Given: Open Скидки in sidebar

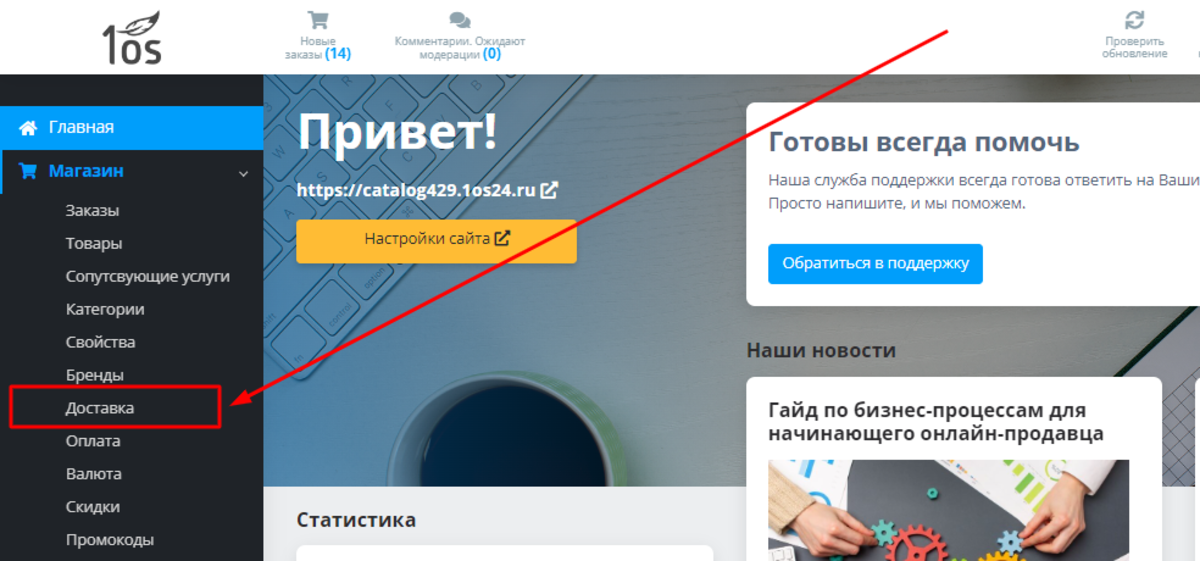Looking at the screenshot, I should tap(93, 507).
